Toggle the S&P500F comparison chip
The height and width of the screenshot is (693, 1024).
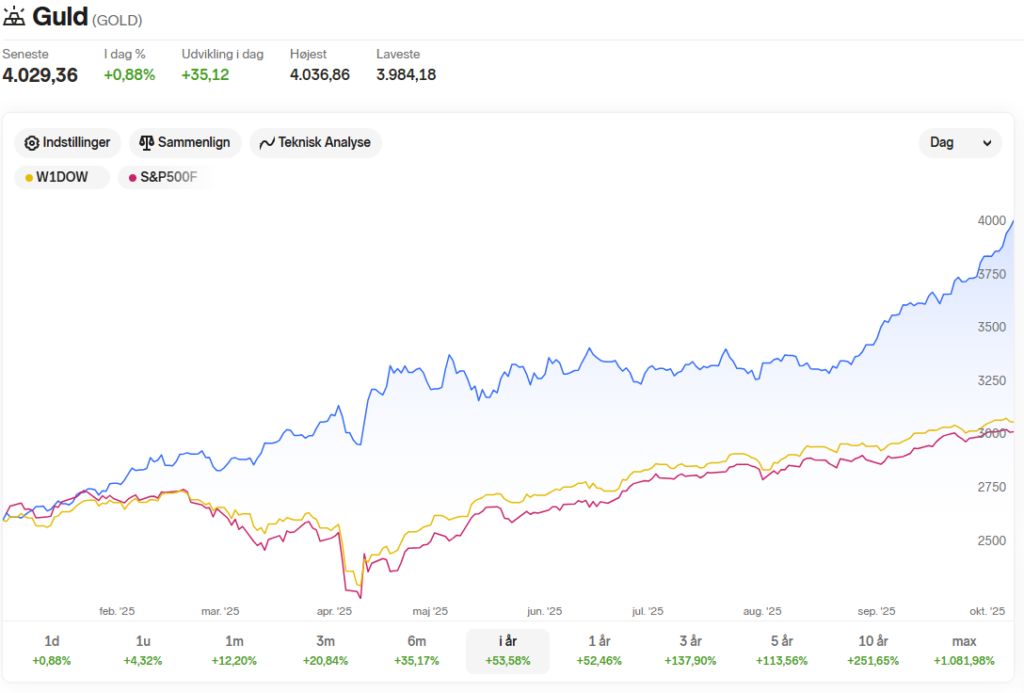point(167,177)
